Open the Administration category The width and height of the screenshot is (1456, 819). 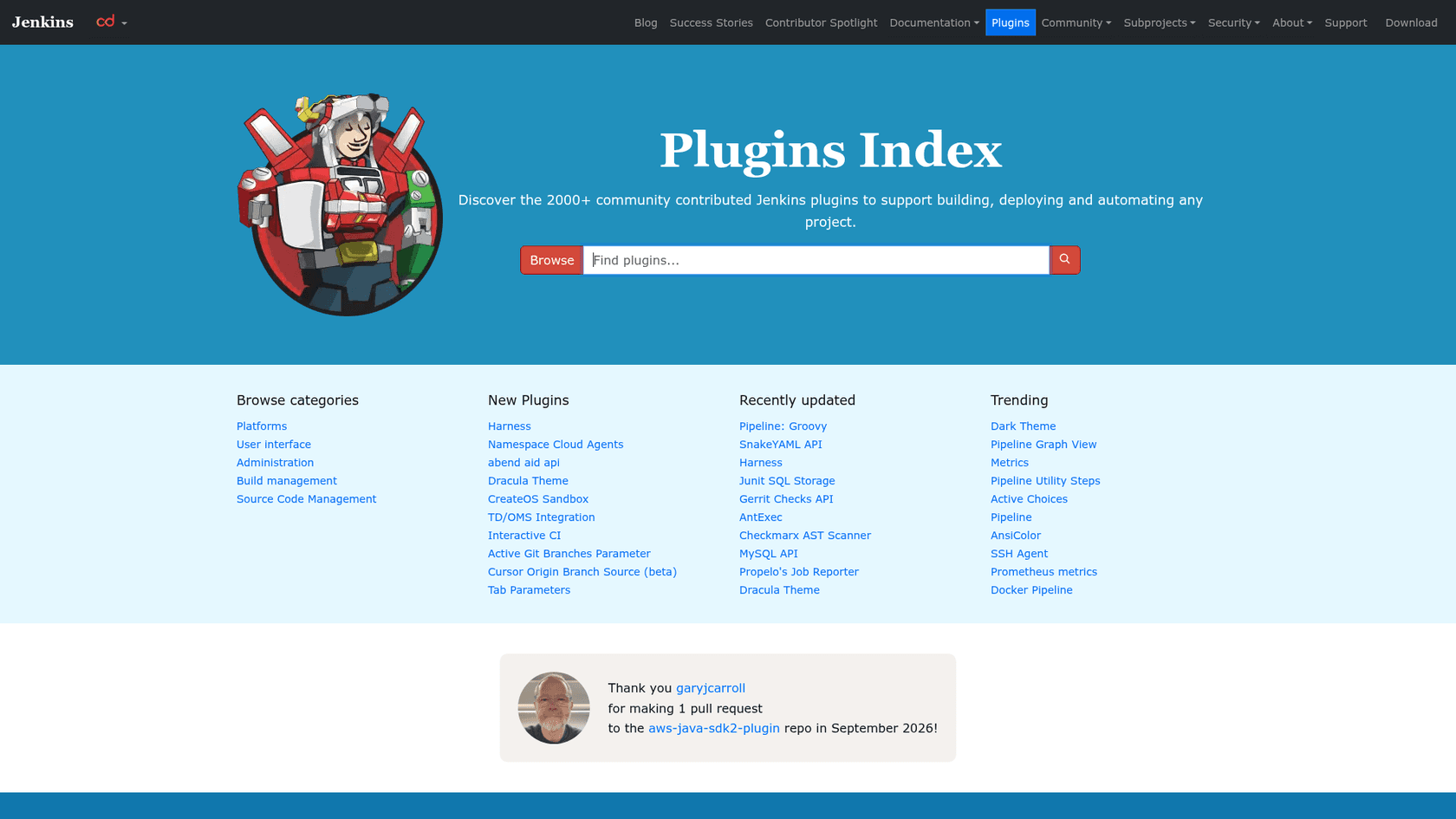click(275, 463)
